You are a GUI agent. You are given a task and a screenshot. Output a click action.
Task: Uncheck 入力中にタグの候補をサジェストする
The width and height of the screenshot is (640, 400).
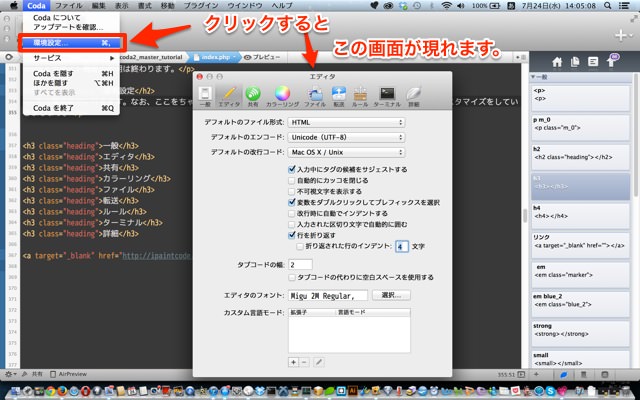point(291,169)
